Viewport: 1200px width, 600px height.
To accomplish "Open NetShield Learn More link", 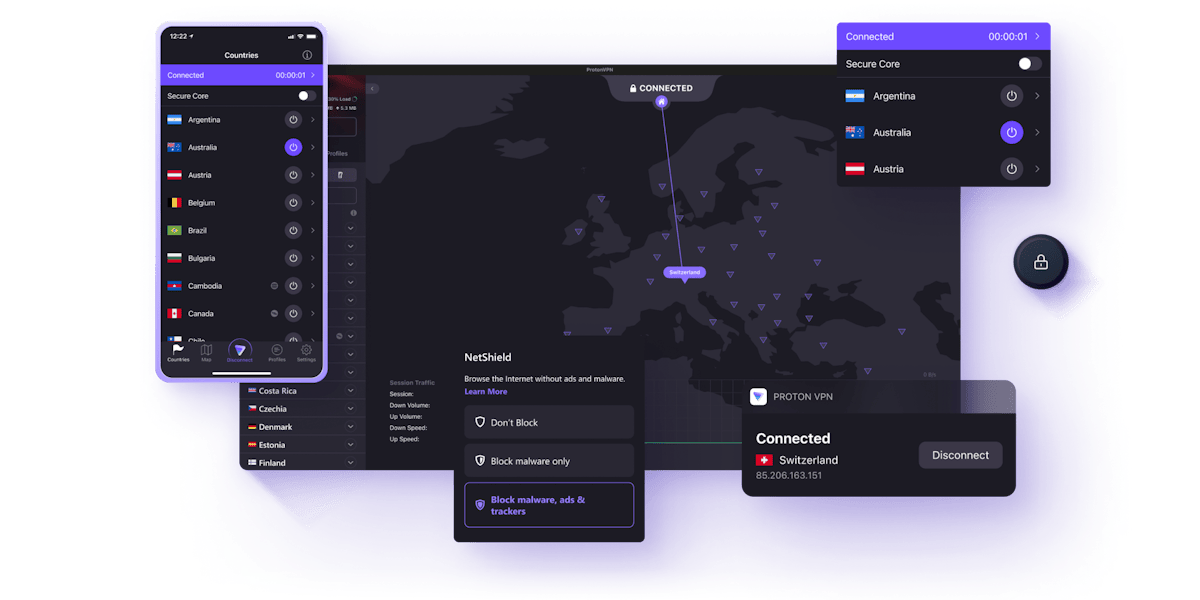I will (485, 392).
